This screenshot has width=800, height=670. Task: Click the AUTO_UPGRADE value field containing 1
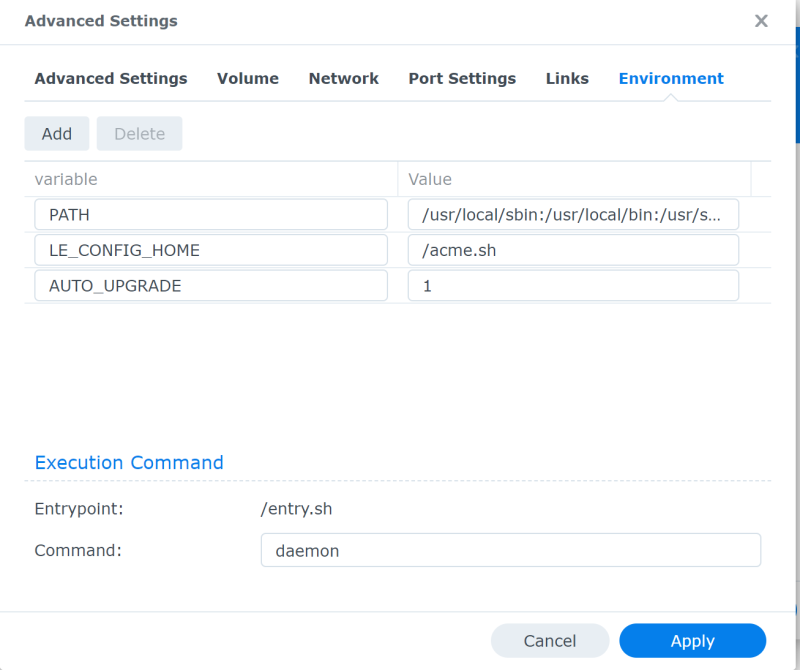click(x=573, y=286)
